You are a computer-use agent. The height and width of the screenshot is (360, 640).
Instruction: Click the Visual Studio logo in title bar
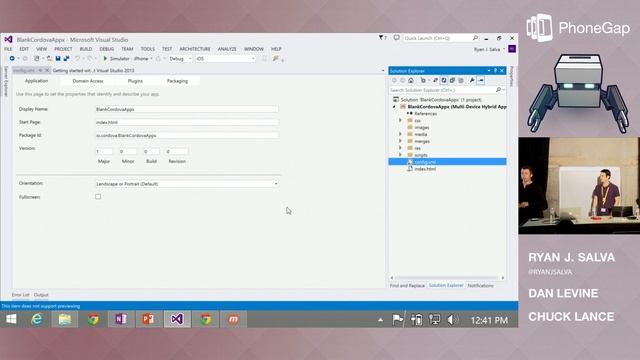point(8,39)
